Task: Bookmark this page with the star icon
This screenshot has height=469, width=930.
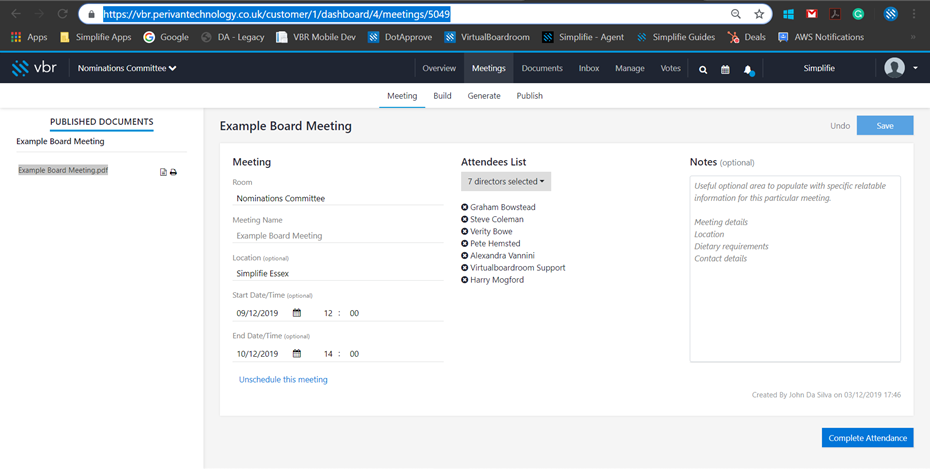Action: tap(759, 14)
